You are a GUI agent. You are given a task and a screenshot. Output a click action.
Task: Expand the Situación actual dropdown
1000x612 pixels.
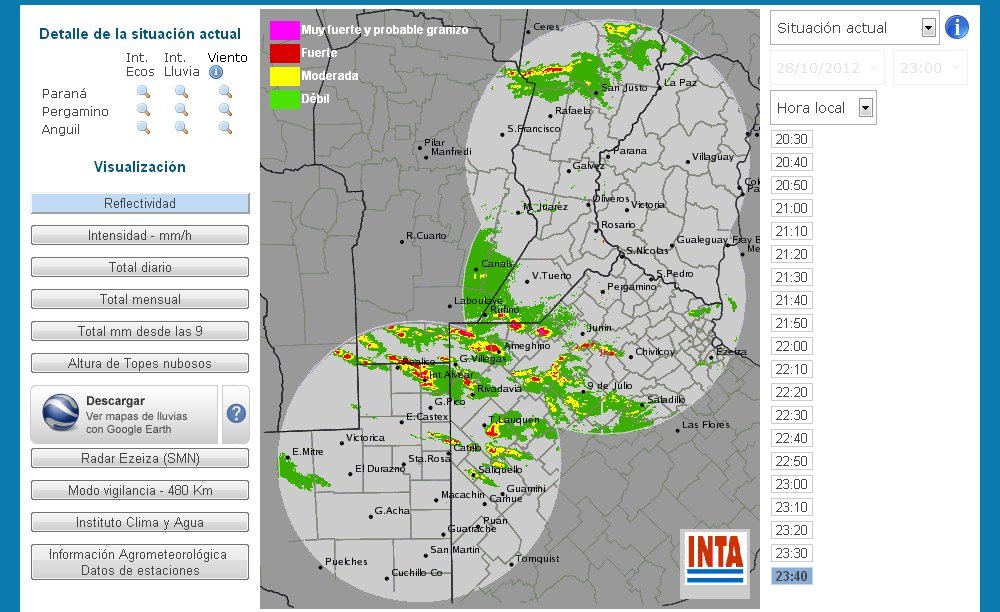929,28
